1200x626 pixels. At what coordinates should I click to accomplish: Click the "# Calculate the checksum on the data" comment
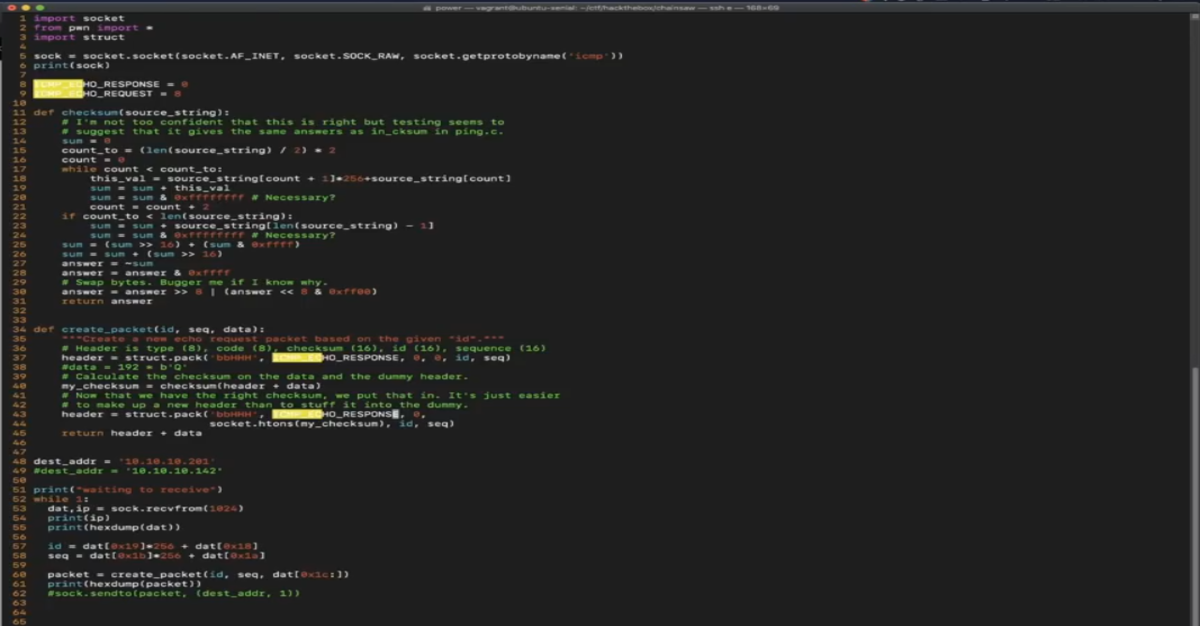coord(265,377)
